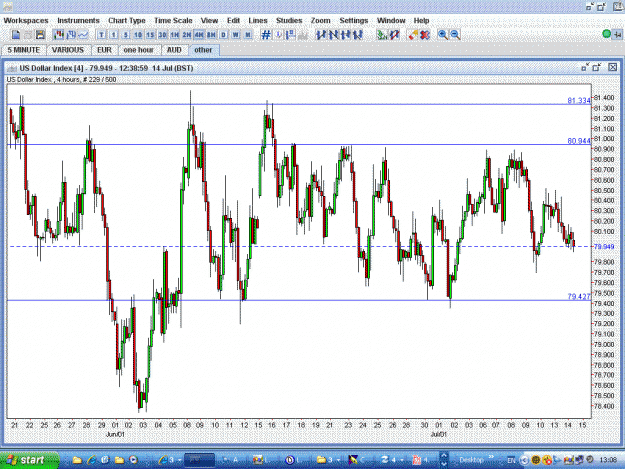Select the weekly (W) time scale button
Viewport: 625px width, 469px height.
pyautogui.click(x=236, y=35)
